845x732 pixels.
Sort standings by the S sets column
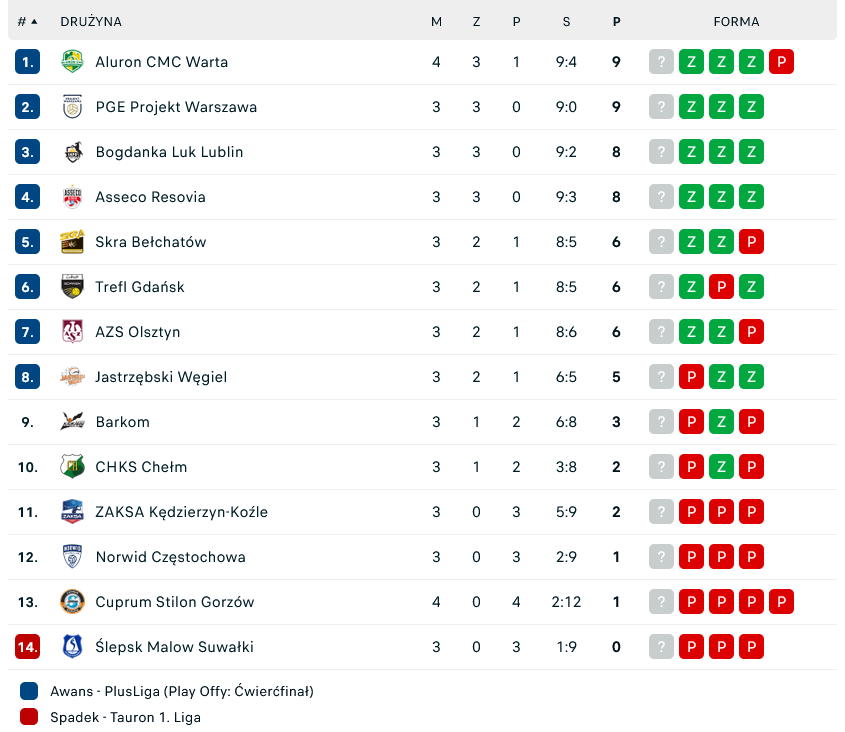coord(566,22)
